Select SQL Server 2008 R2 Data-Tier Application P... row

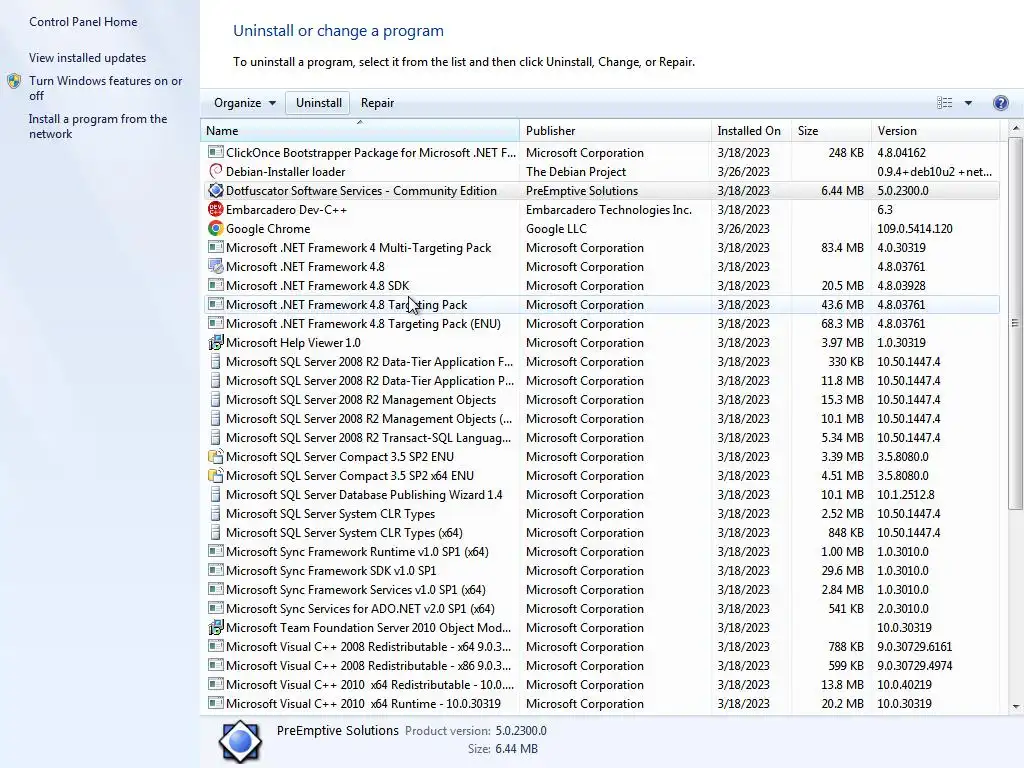click(601, 380)
